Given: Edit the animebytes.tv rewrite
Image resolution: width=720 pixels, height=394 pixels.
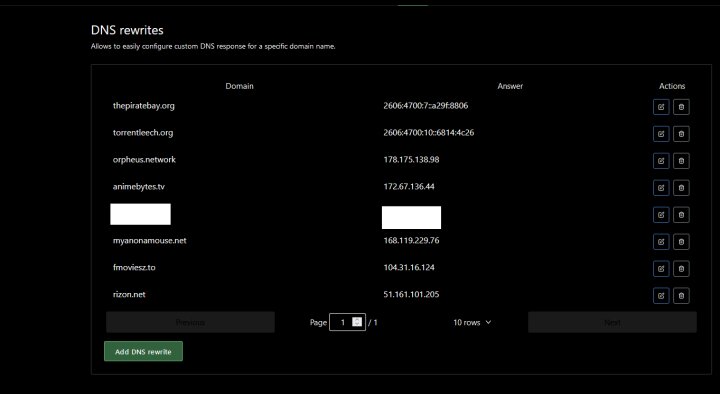Looking at the screenshot, I should 661,188.
